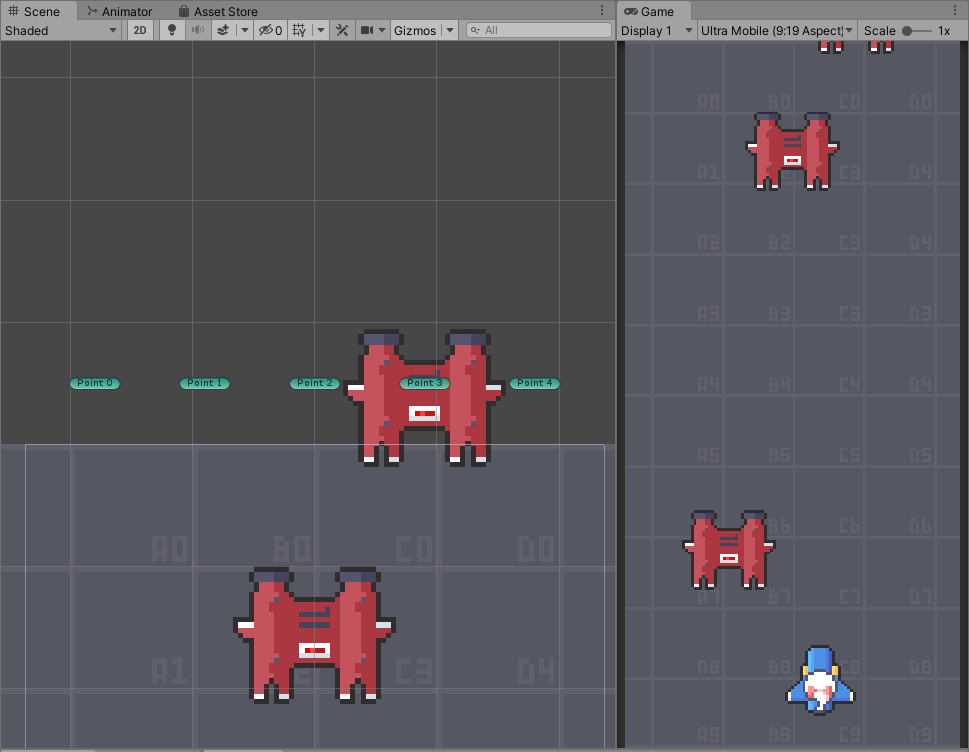Viewport: 969px width, 752px height.
Task: Click lower red enemy in Game view
Action: (x=729, y=549)
